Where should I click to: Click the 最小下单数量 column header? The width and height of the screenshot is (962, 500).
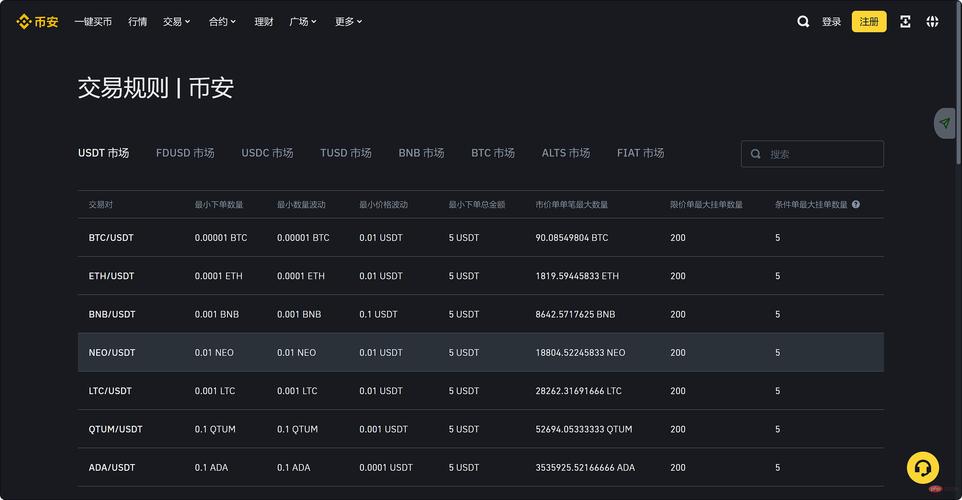click(219, 204)
